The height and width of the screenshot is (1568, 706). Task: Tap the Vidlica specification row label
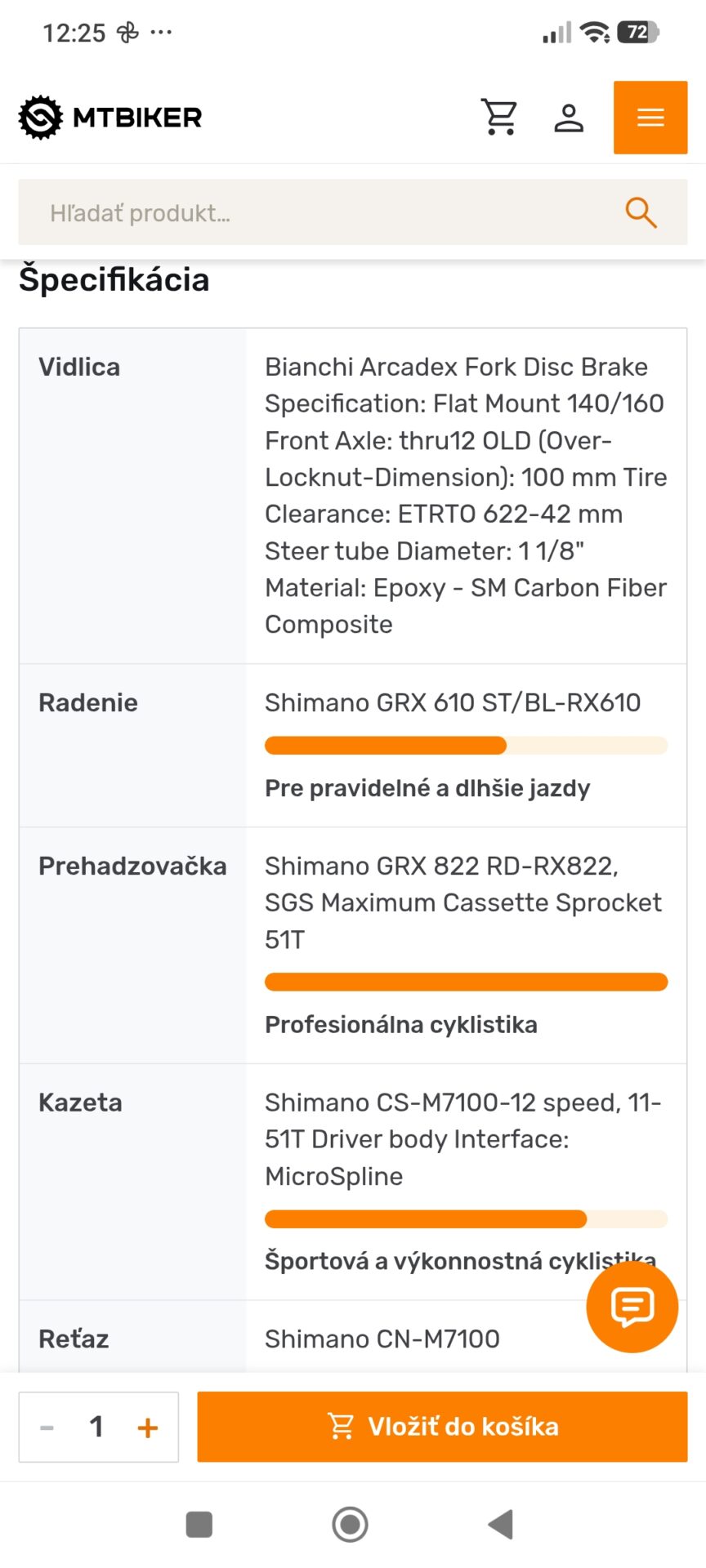point(79,367)
